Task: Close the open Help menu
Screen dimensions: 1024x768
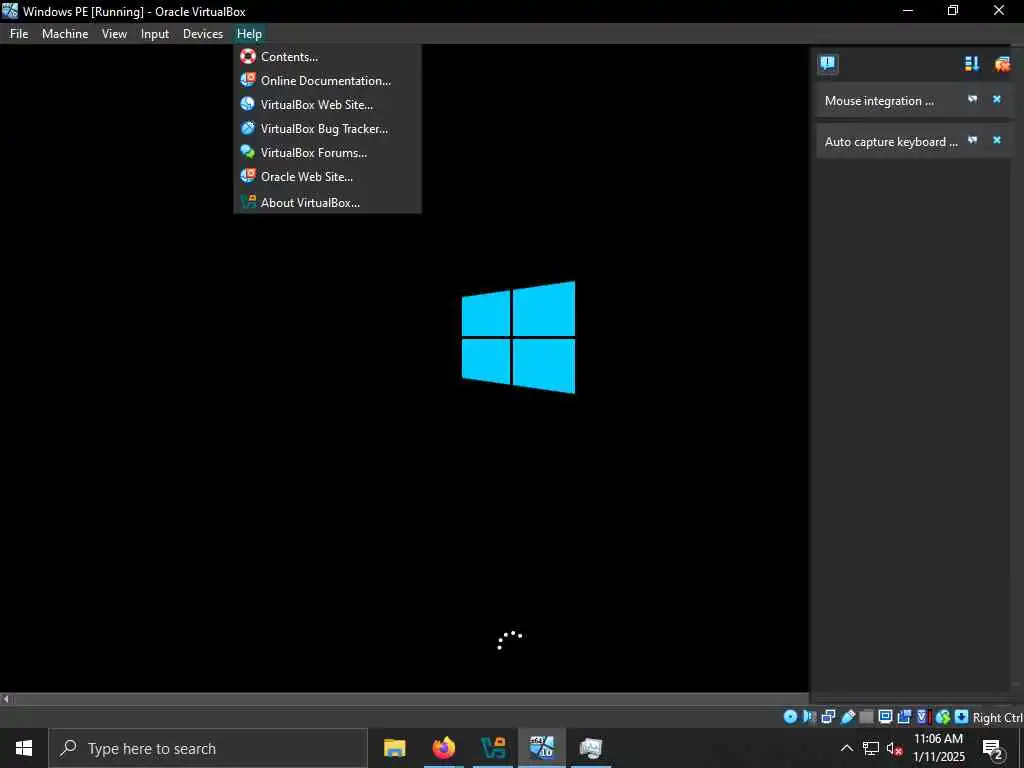Action: tap(249, 34)
